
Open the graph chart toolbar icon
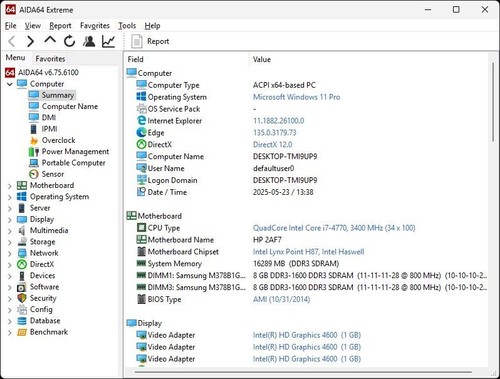108,41
